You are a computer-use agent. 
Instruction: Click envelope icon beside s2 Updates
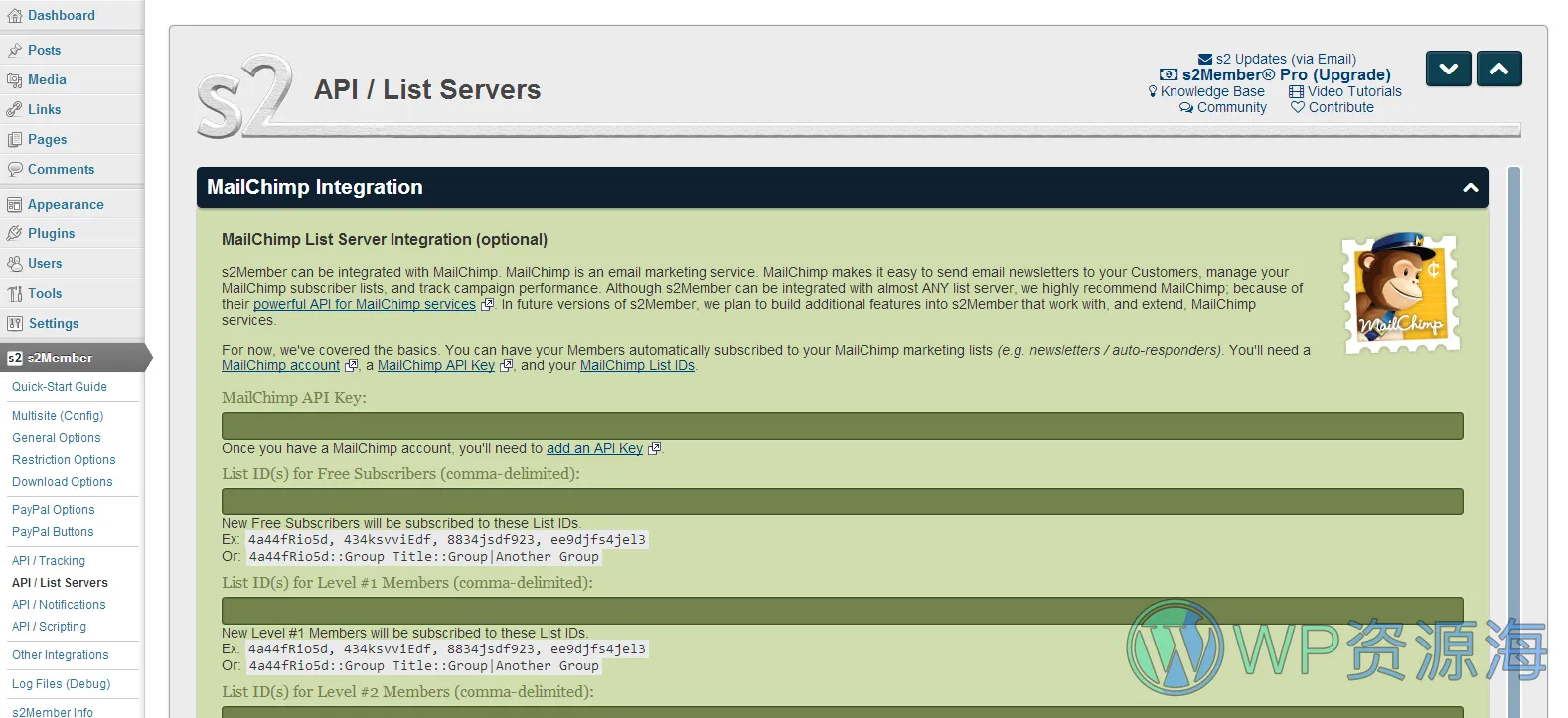point(1205,60)
